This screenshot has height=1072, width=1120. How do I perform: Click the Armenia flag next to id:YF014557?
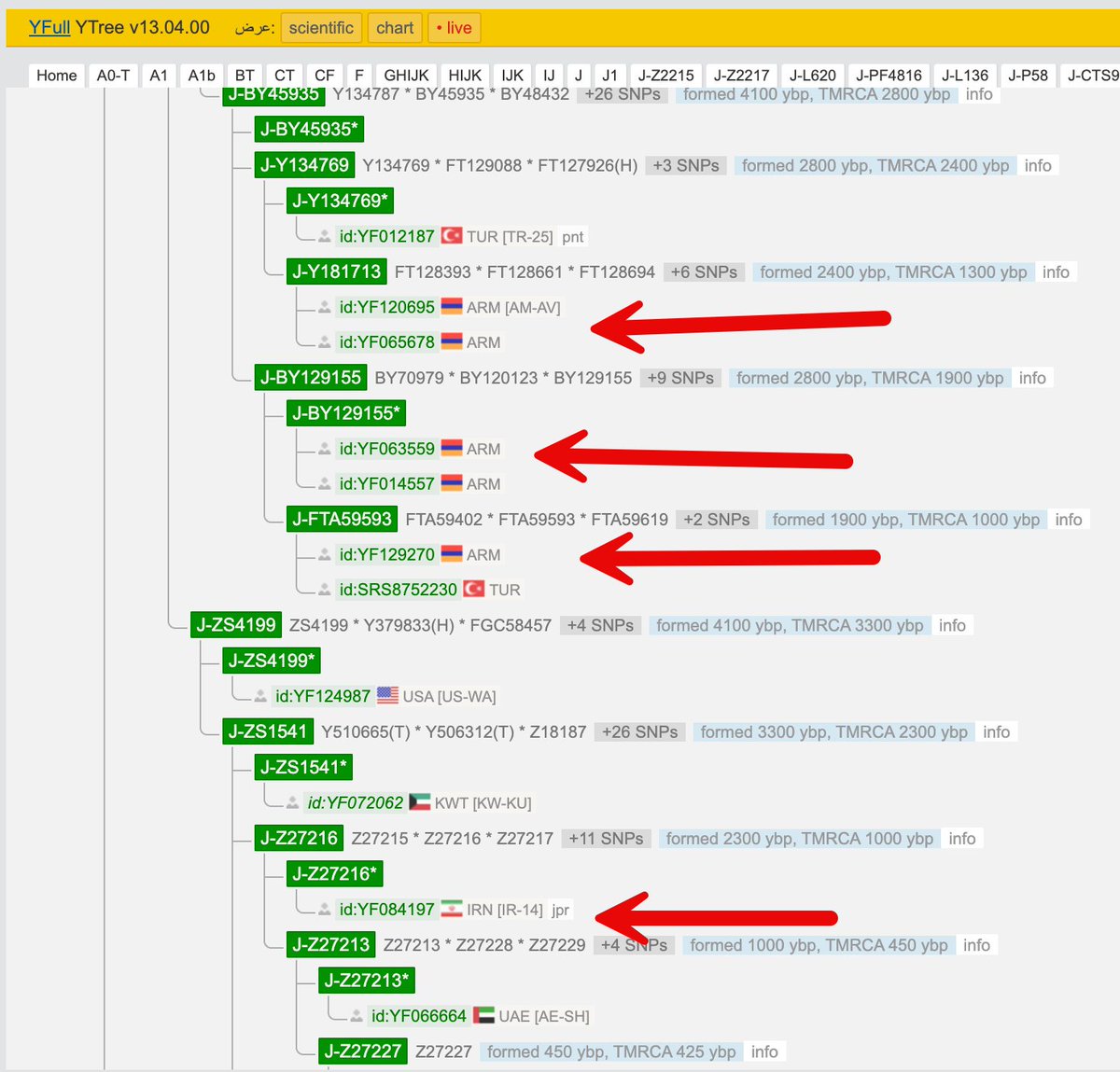click(452, 483)
